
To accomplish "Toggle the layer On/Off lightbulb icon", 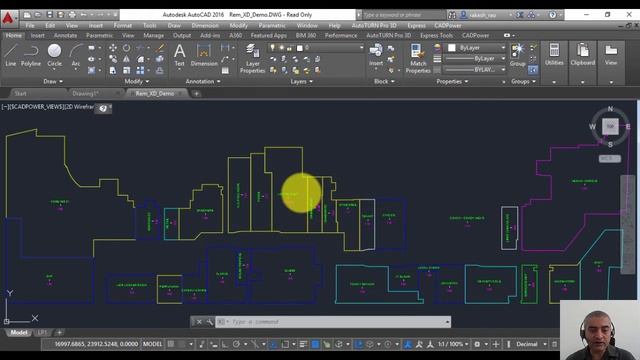I will (x=273, y=48).
